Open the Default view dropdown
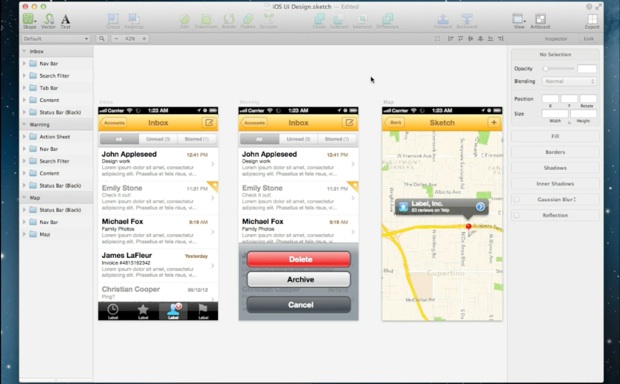The image size is (620, 384). tap(55, 39)
